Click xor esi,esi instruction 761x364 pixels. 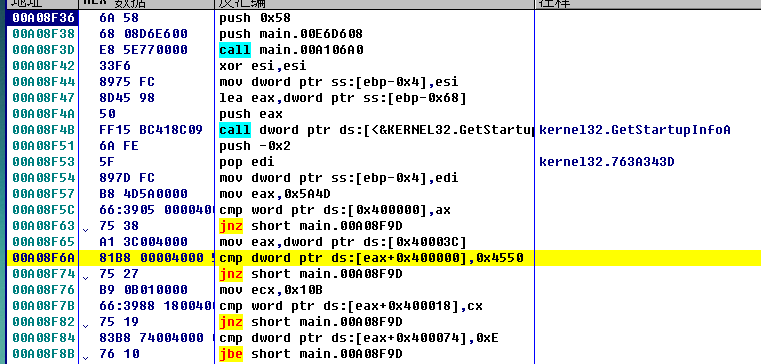(x=263, y=66)
